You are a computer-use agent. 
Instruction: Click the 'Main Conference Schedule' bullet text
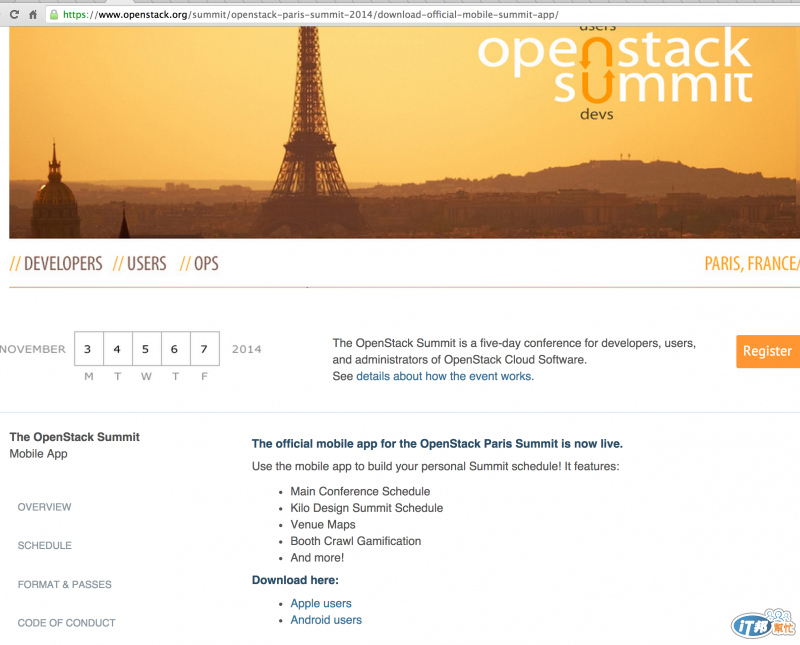[360, 491]
